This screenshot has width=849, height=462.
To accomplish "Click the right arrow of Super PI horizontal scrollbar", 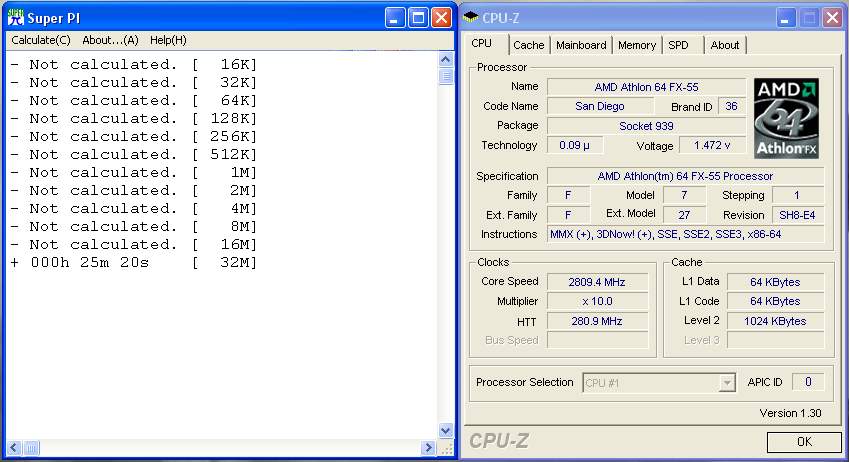I will coord(428,448).
